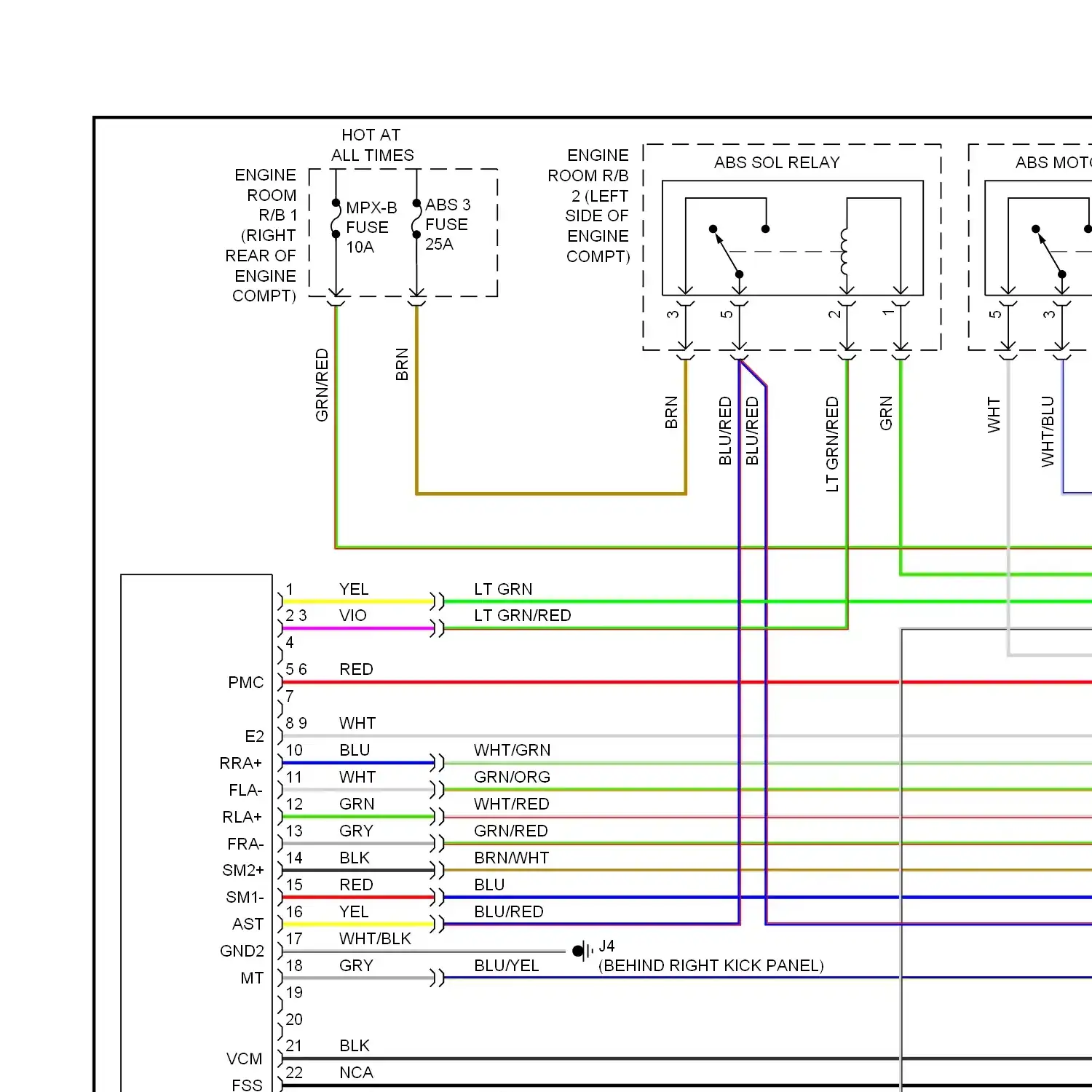
Task: Click the 'HOT AT ALL TIMES' label
Action: 372,145
